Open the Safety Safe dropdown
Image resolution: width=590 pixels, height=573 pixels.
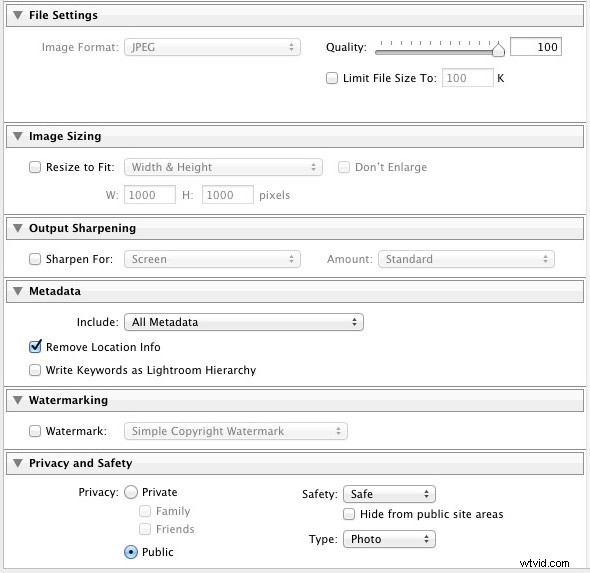click(x=389, y=494)
